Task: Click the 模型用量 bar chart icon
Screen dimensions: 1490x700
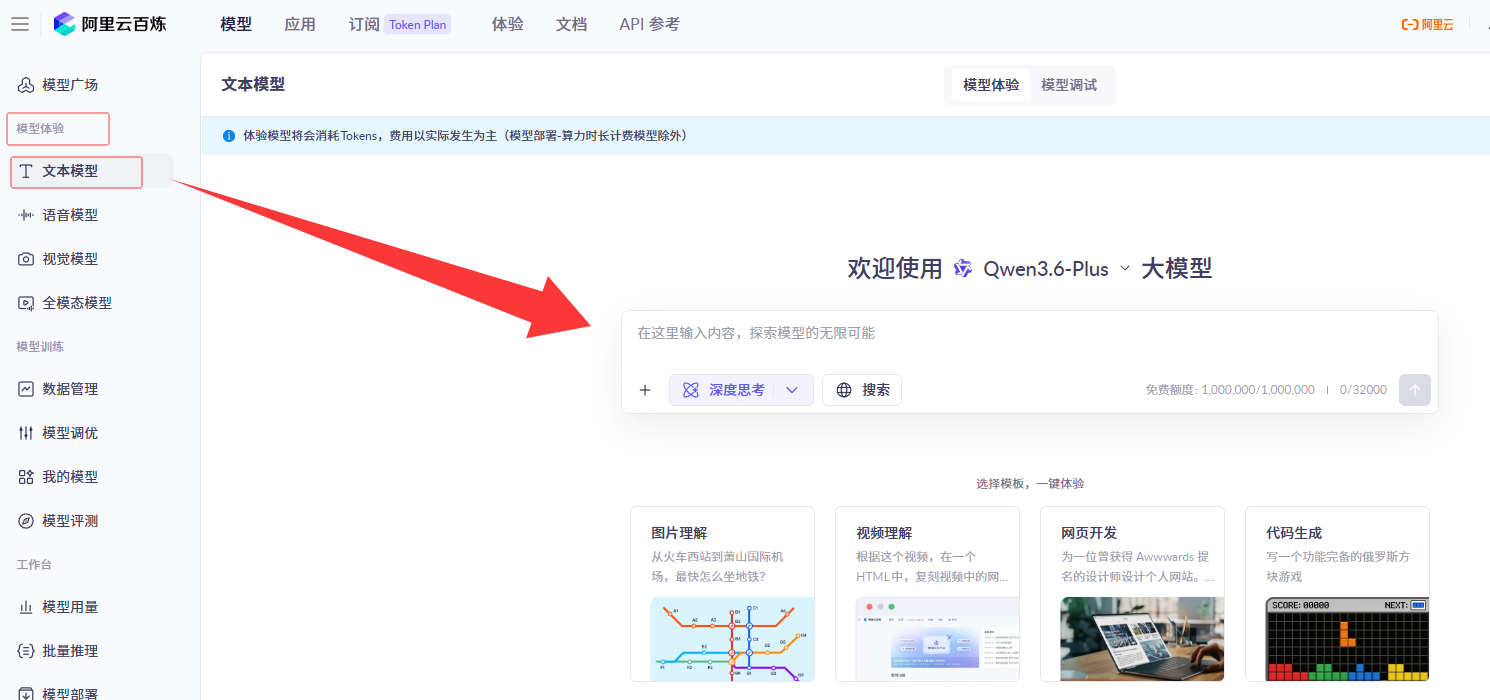Action: (x=26, y=607)
